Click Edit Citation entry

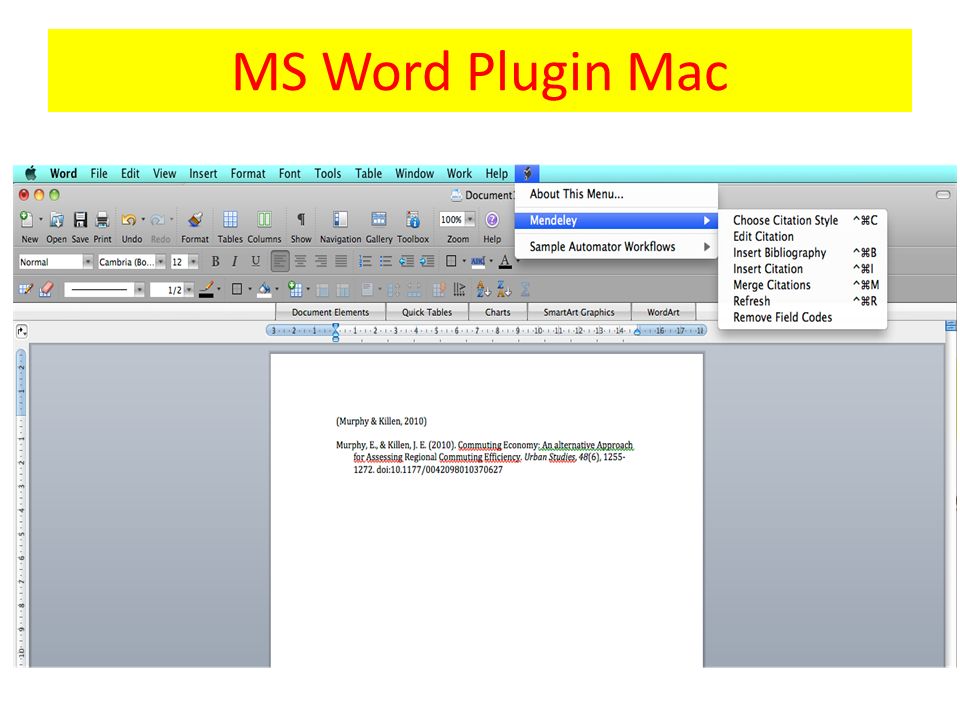tap(803, 236)
